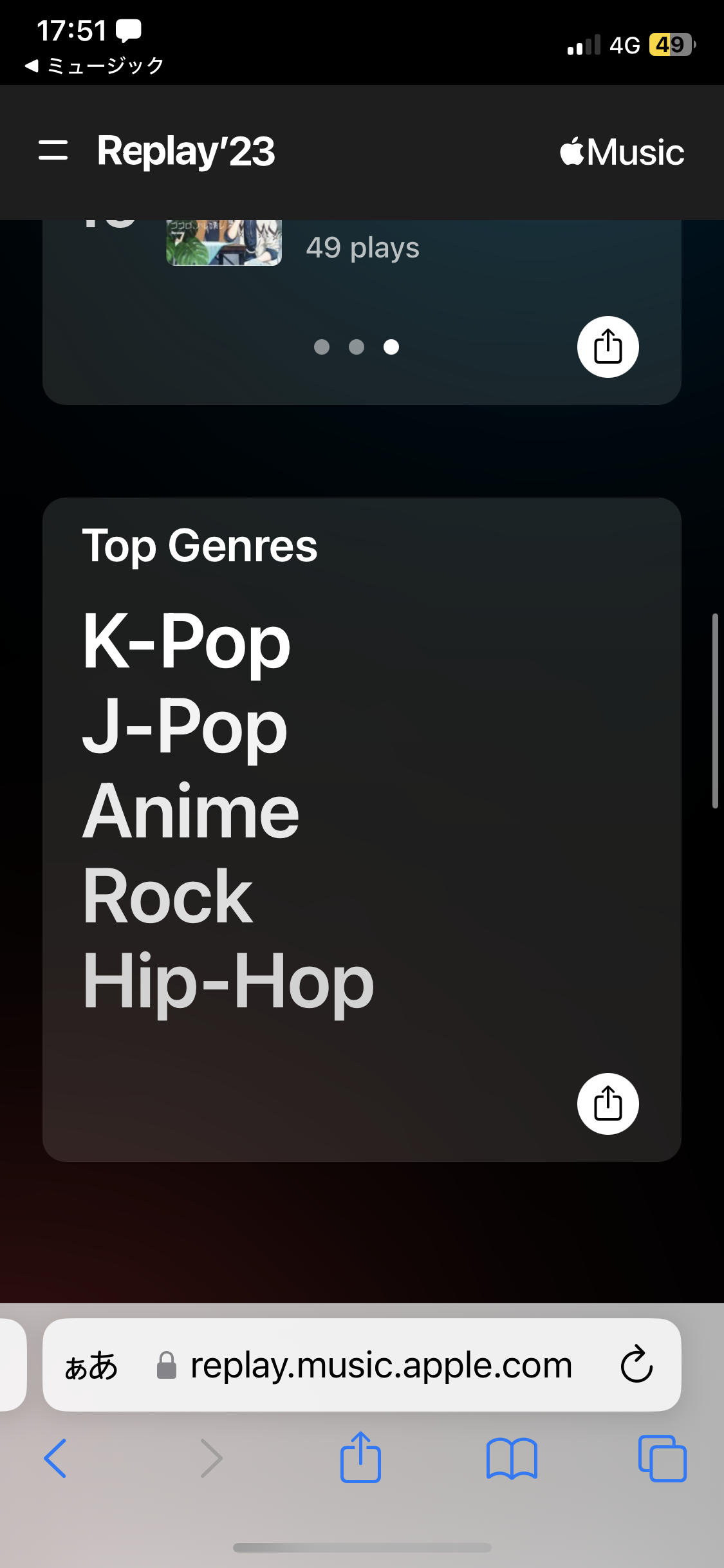This screenshot has height=1568, width=724.
Task: Open Safari bookmarks
Action: (512, 1459)
